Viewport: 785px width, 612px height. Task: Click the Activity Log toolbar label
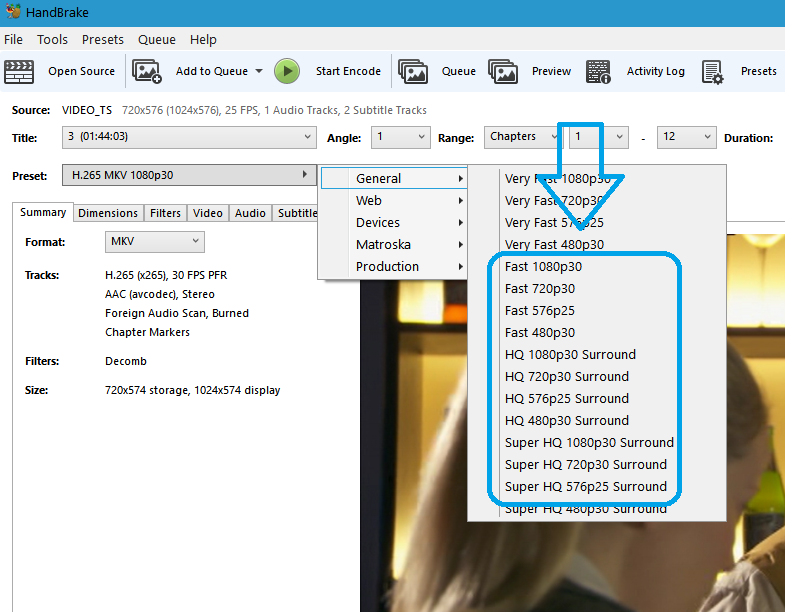655,71
